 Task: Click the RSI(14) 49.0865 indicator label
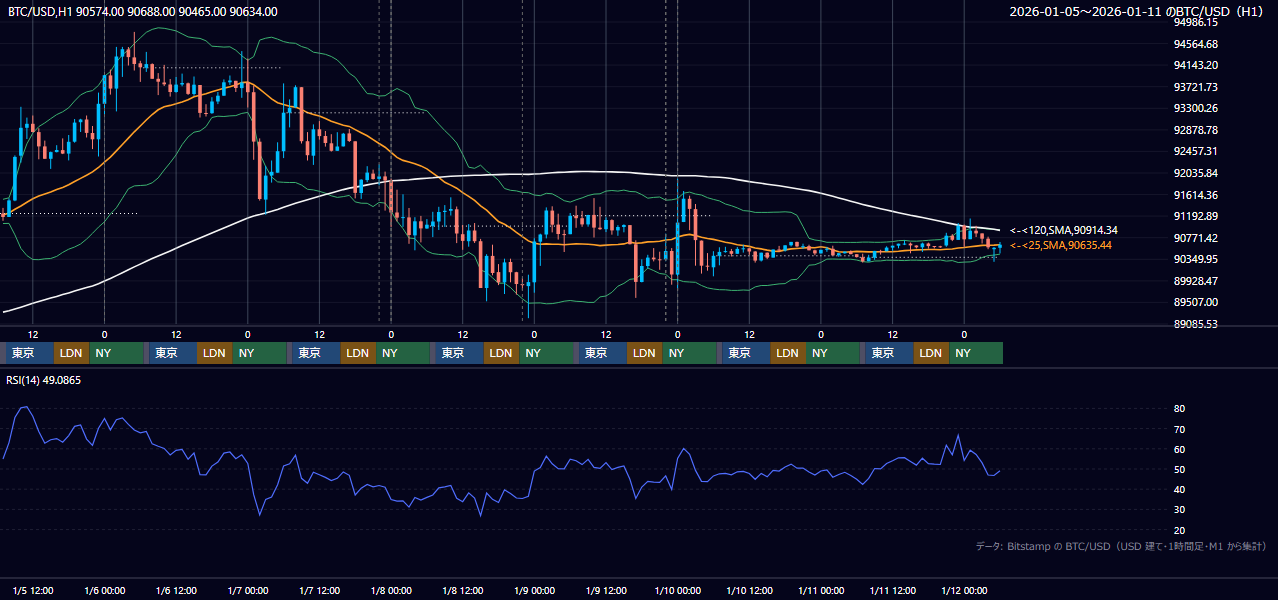pos(44,380)
